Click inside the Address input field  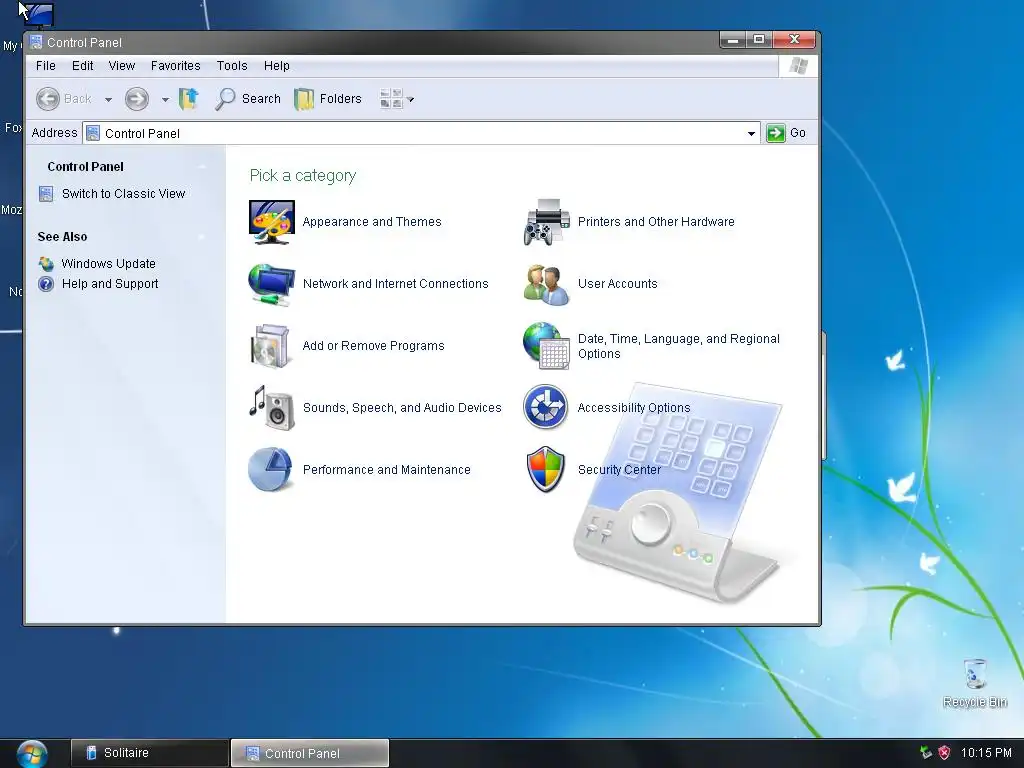pyautogui.click(x=421, y=133)
